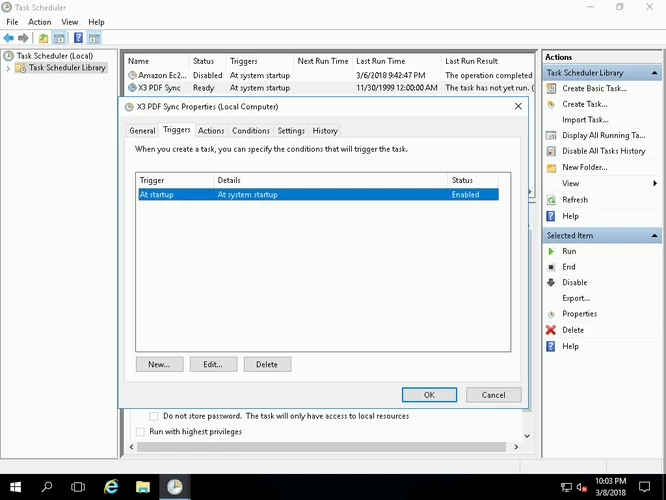
Task: Click Import Task... in the Actions pane
Action: click(x=585, y=120)
